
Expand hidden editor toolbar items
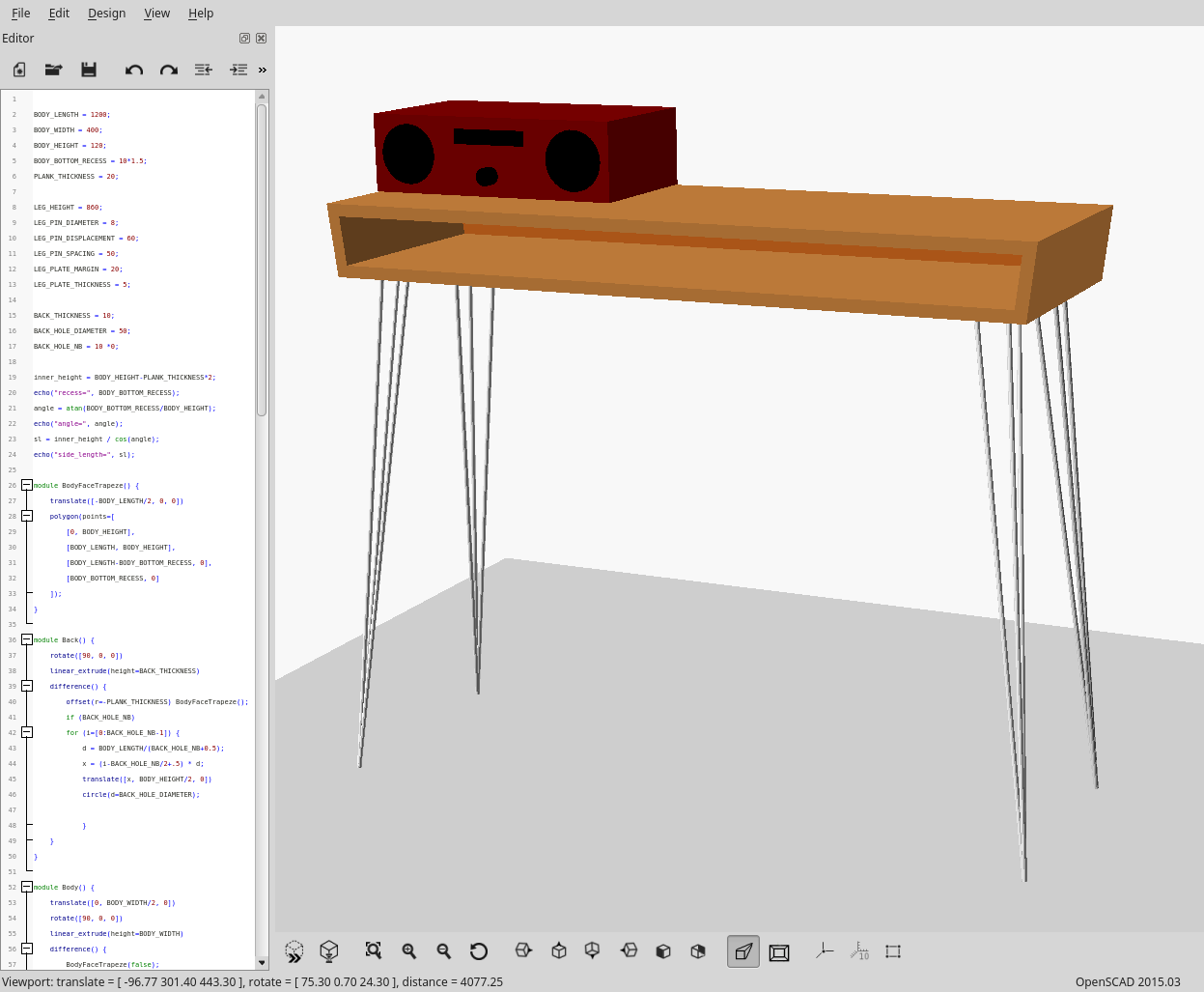pos(262,70)
